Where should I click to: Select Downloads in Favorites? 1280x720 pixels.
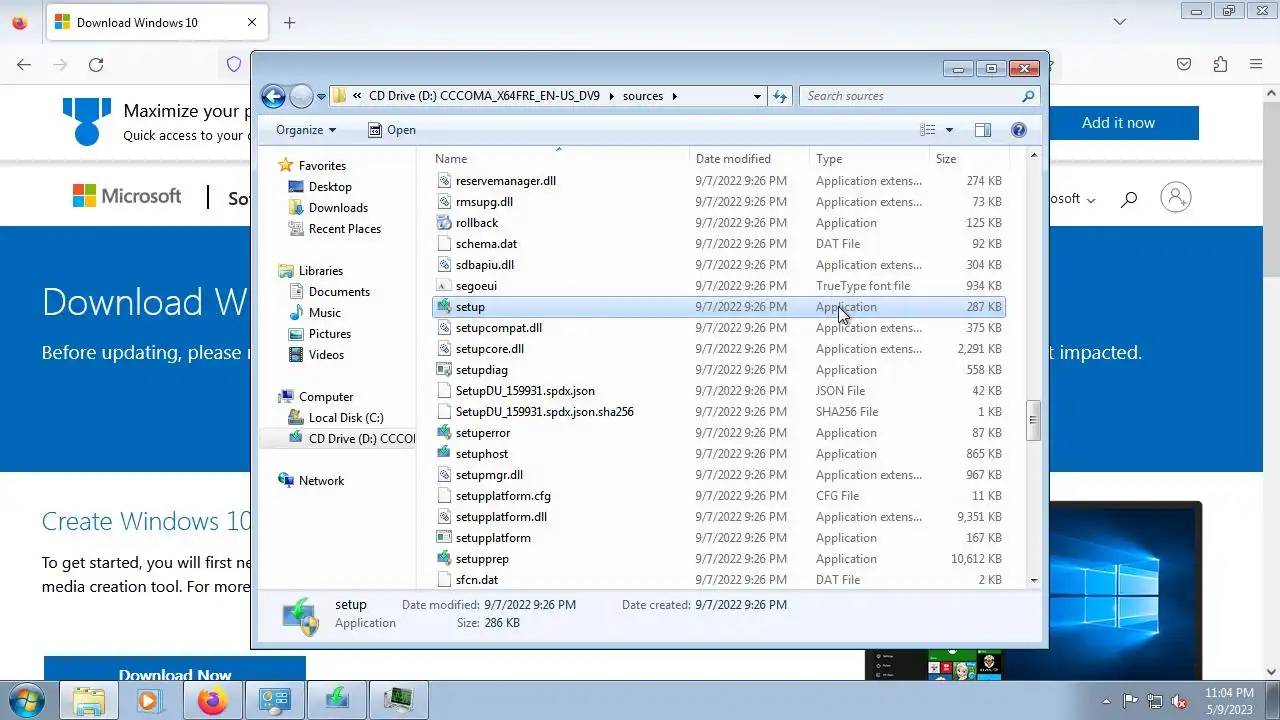click(x=338, y=208)
